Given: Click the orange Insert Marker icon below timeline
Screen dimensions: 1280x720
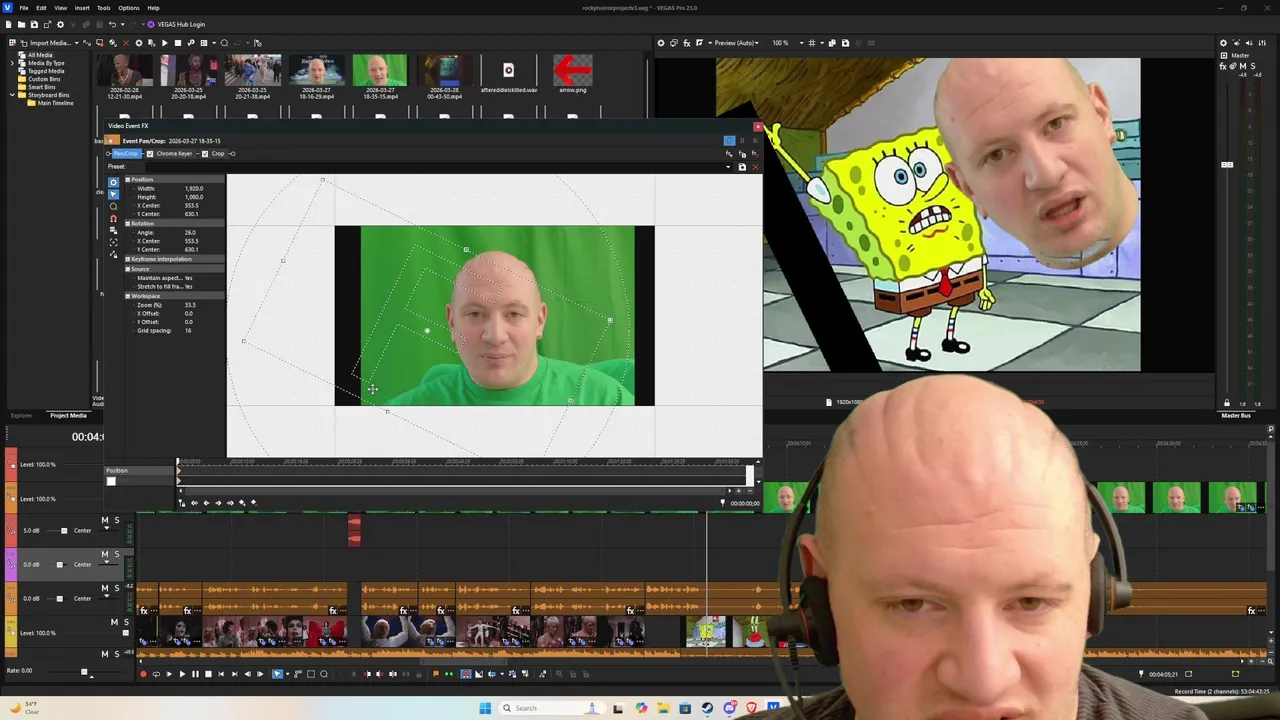Looking at the screenshot, I should (435, 674).
